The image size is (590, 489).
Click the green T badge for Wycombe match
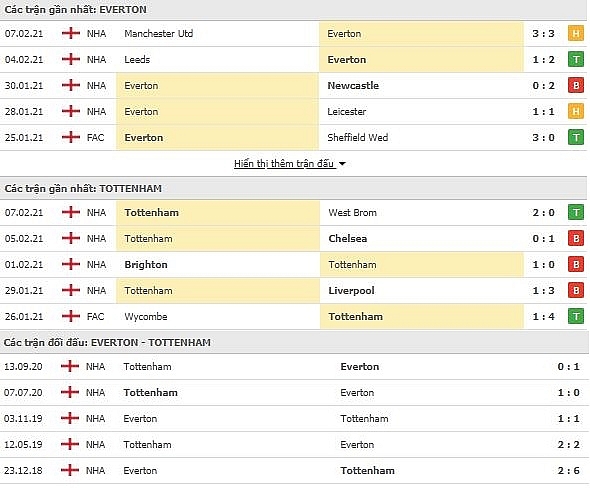pos(575,316)
